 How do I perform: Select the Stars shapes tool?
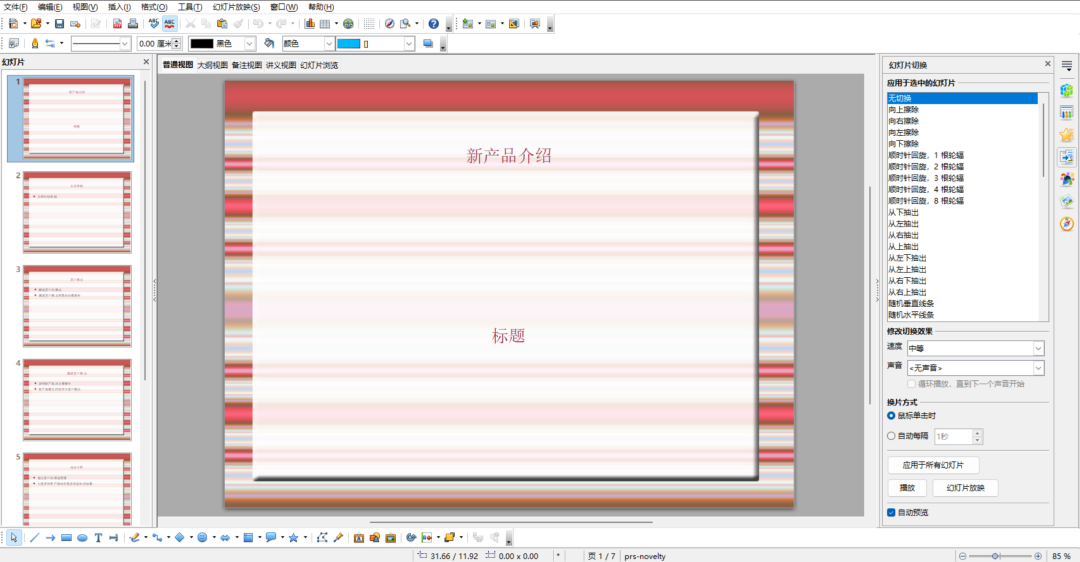point(293,537)
